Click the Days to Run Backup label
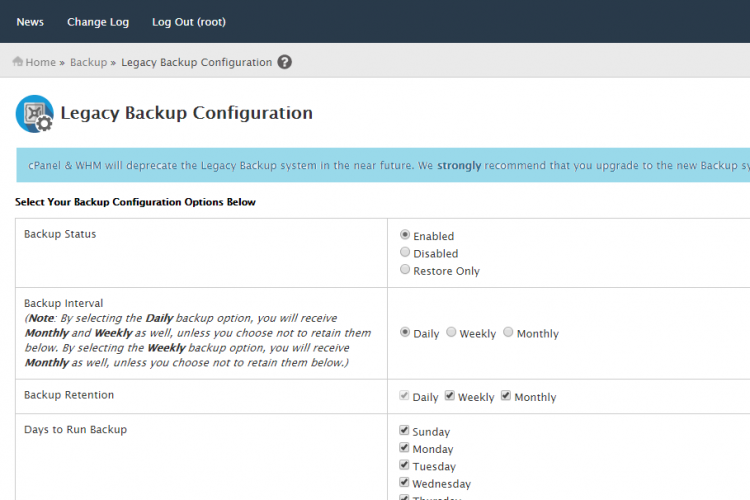The width and height of the screenshot is (750, 500). (x=76, y=430)
